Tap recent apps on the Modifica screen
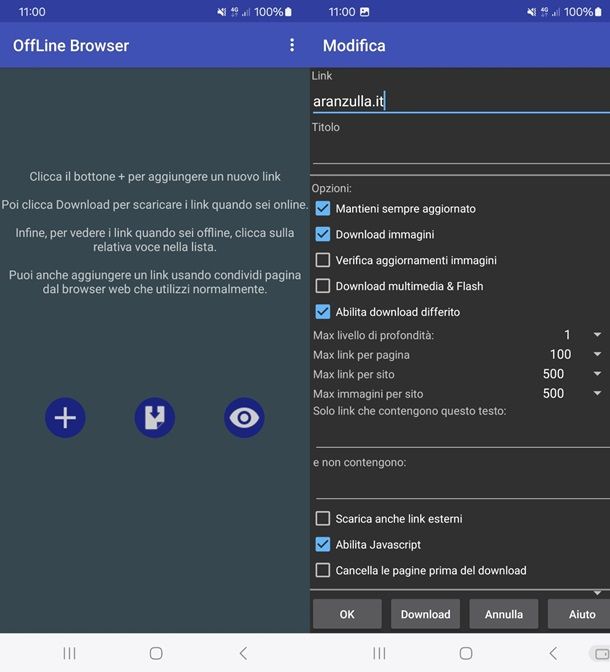The height and width of the screenshot is (672, 610). click(x=379, y=653)
